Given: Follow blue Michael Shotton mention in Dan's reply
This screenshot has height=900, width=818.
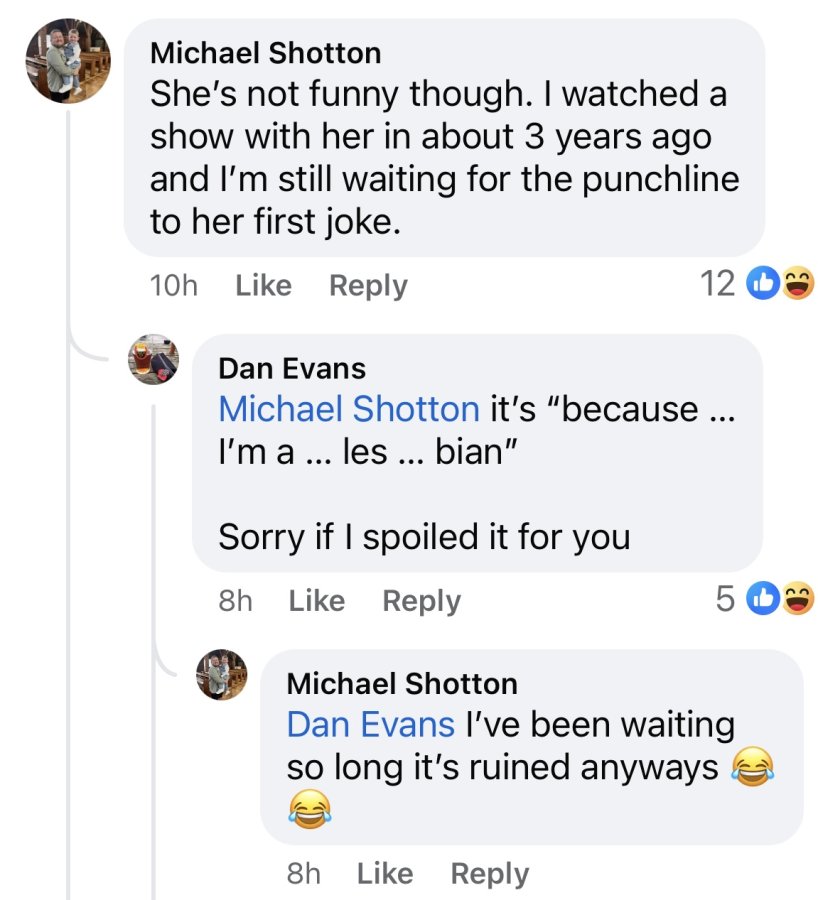Looking at the screenshot, I should click(x=348, y=409).
